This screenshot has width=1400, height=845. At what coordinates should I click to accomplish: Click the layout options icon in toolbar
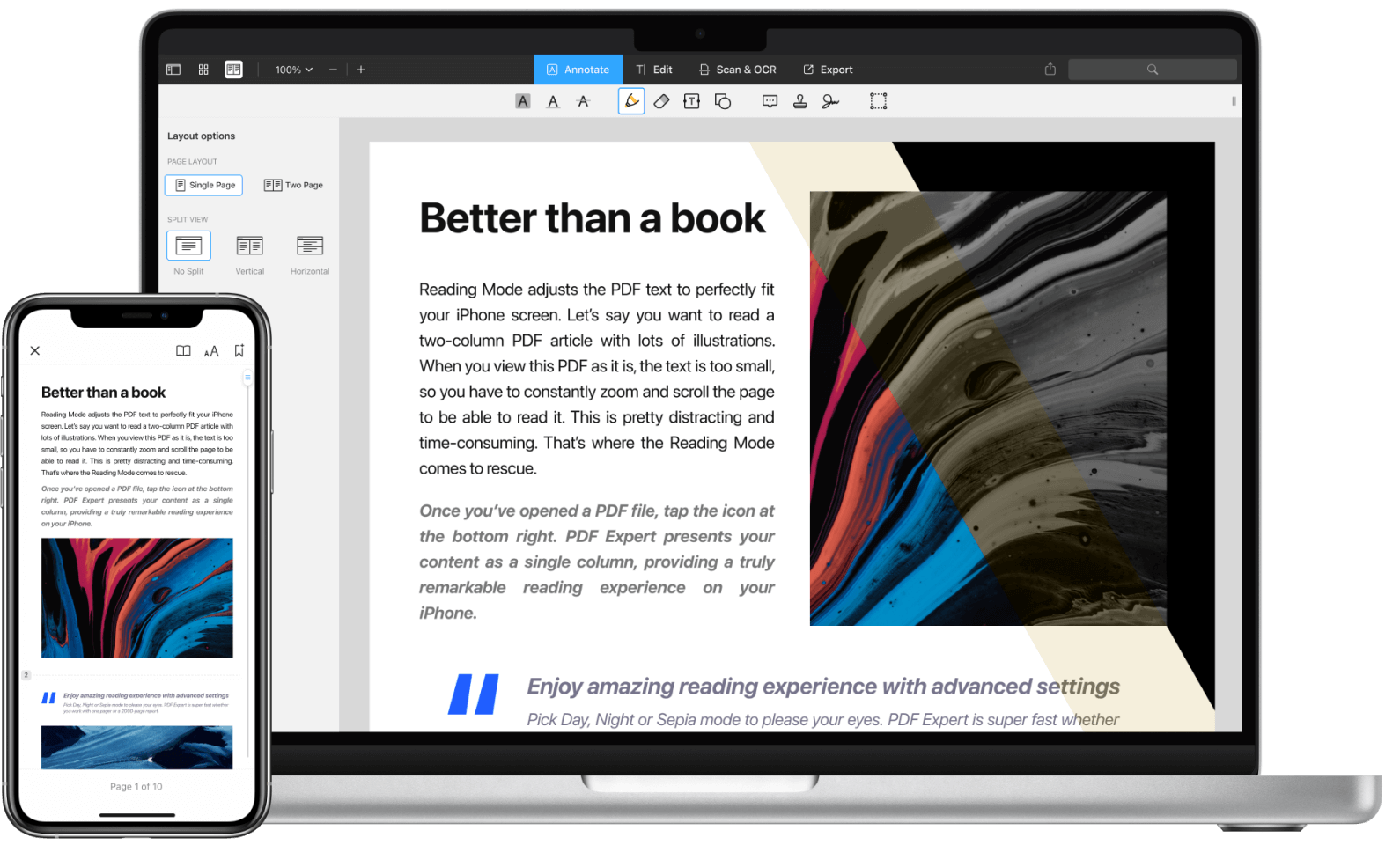tap(233, 70)
